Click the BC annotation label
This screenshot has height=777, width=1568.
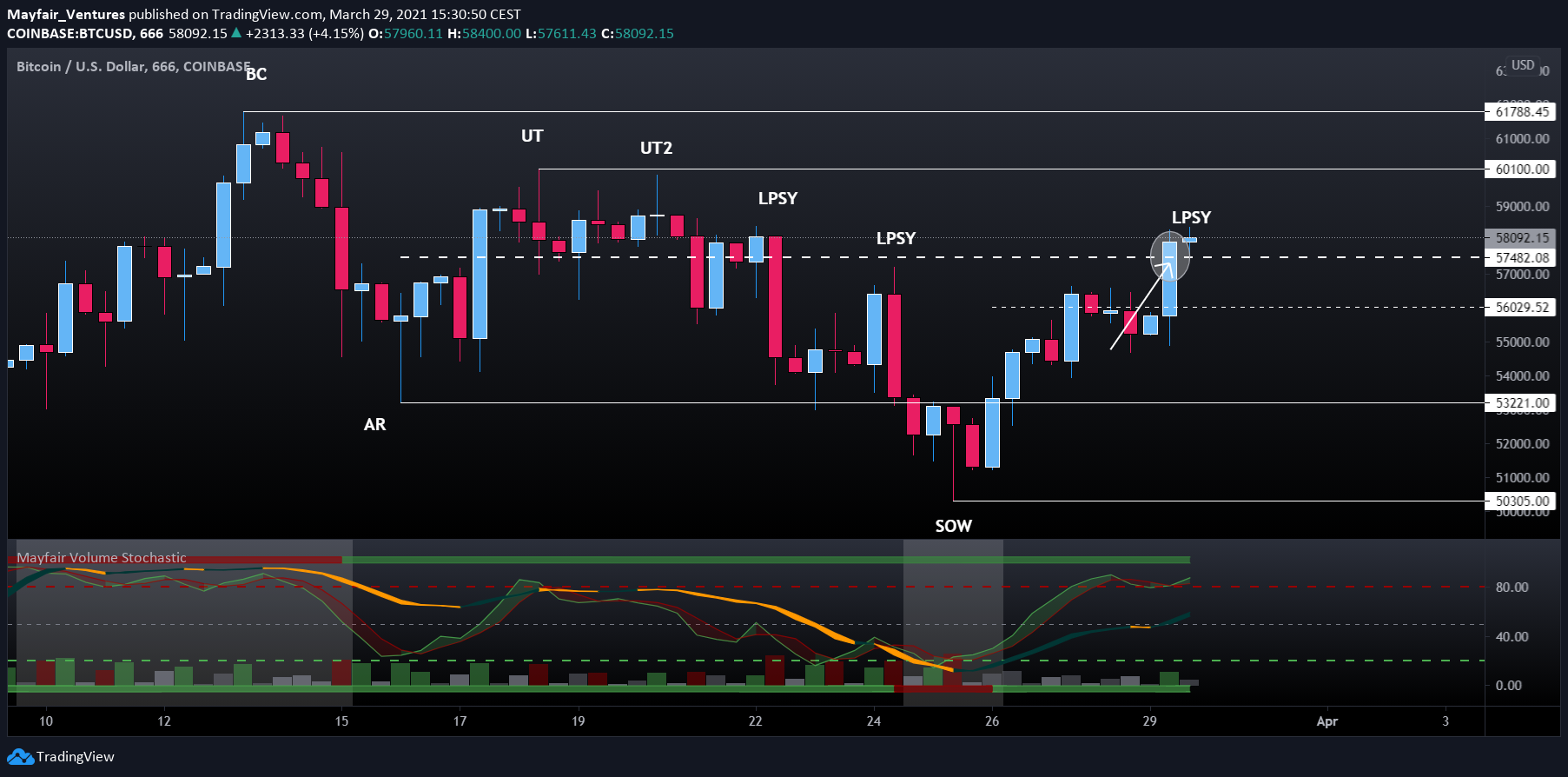[256, 75]
